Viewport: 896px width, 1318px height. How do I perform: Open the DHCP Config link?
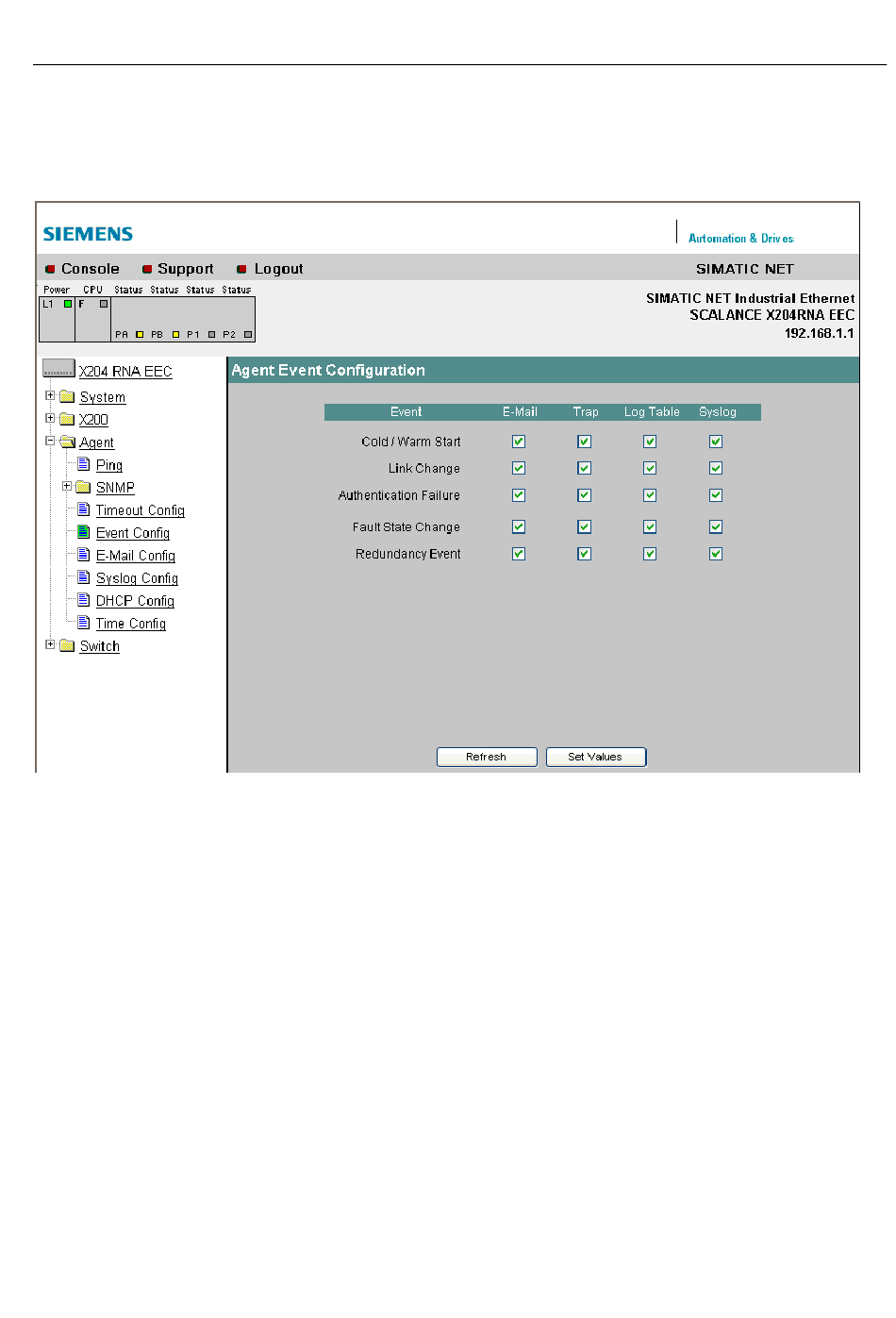point(135,601)
